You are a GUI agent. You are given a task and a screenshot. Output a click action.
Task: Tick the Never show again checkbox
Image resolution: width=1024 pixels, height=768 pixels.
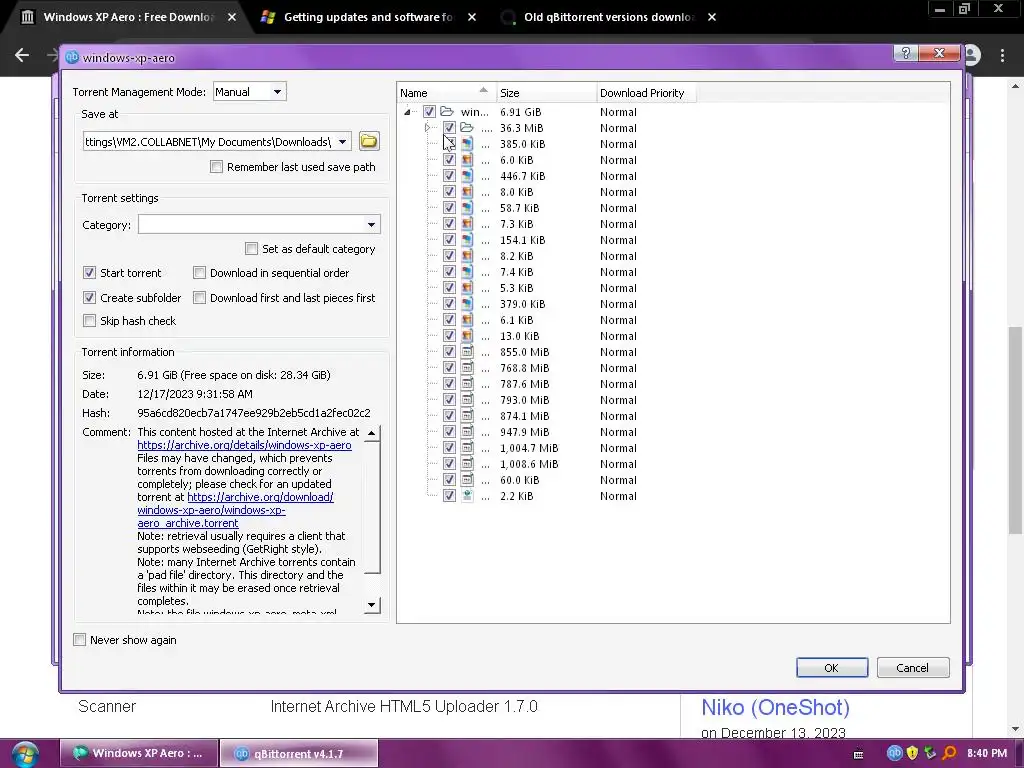(x=80, y=640)
